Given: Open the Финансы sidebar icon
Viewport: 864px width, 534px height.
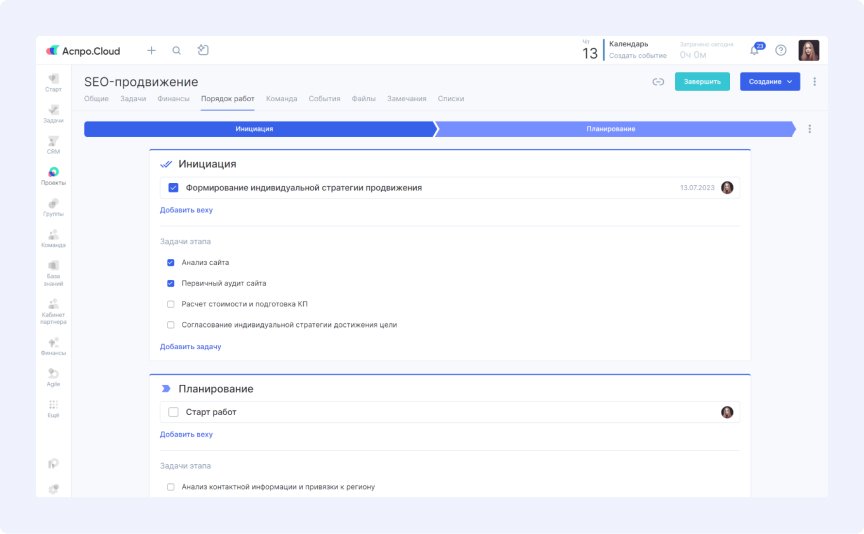Looking at the screenshot, I should pos(53,346).
